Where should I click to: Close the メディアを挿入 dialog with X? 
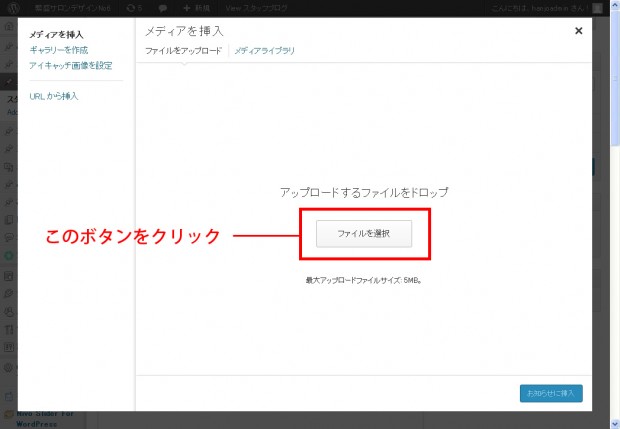tap(578, 31)
